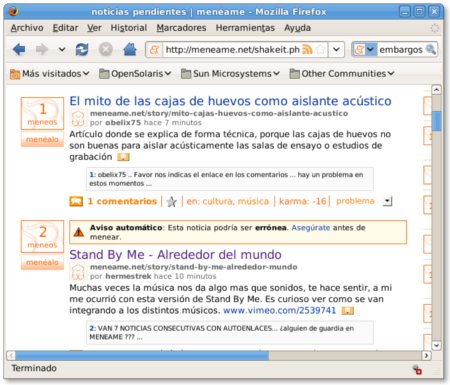
Task: Run search with magnifier icon
Action: (x=431, y=50)
